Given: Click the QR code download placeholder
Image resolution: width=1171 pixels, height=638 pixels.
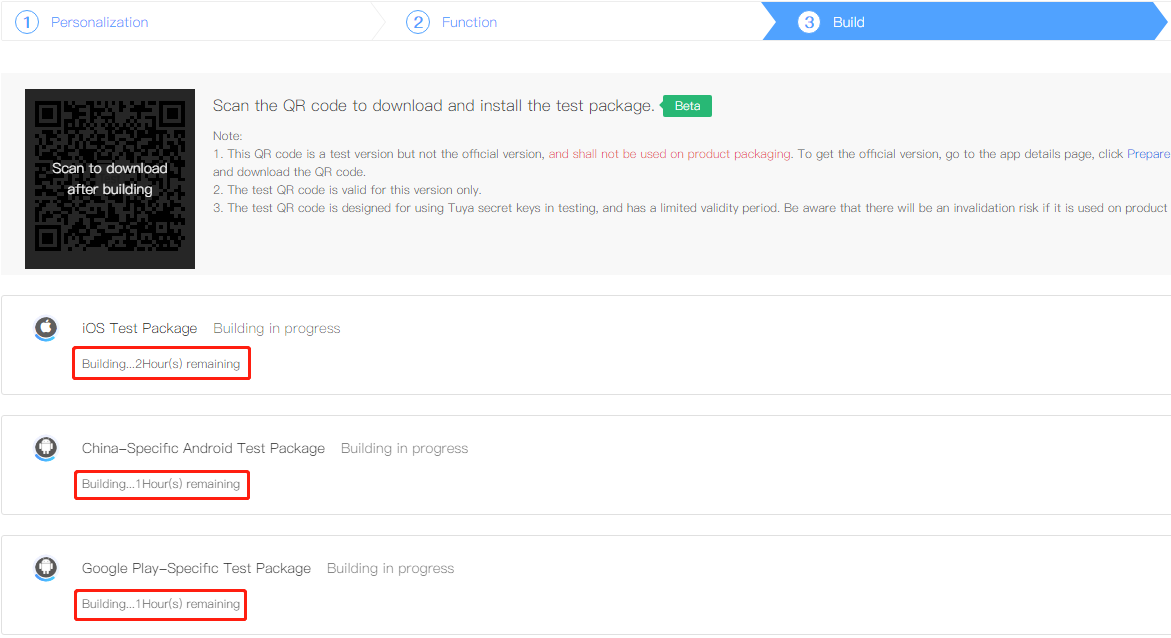Looking at the screenshot, I should pos(110,179).
